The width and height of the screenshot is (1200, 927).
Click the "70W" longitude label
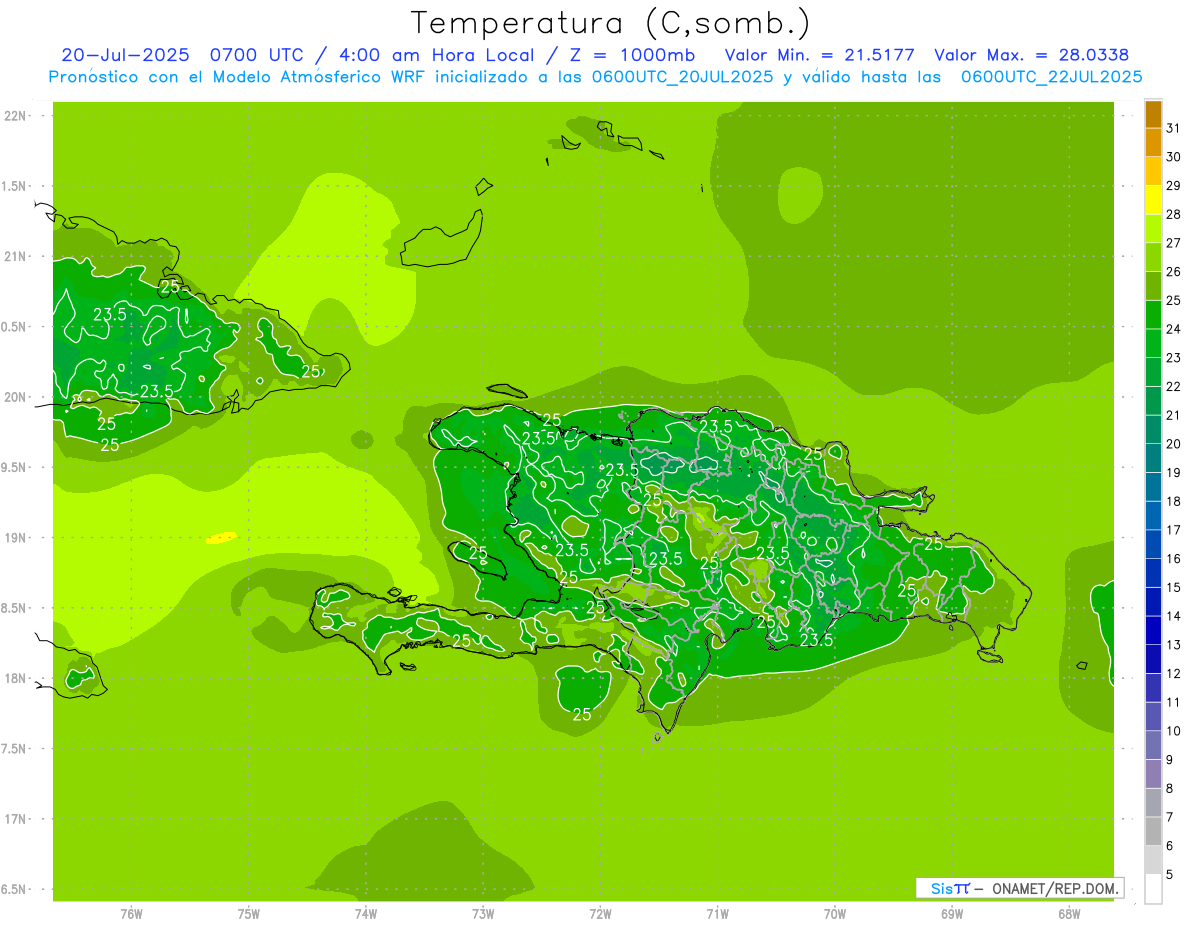tap(835, 914)
